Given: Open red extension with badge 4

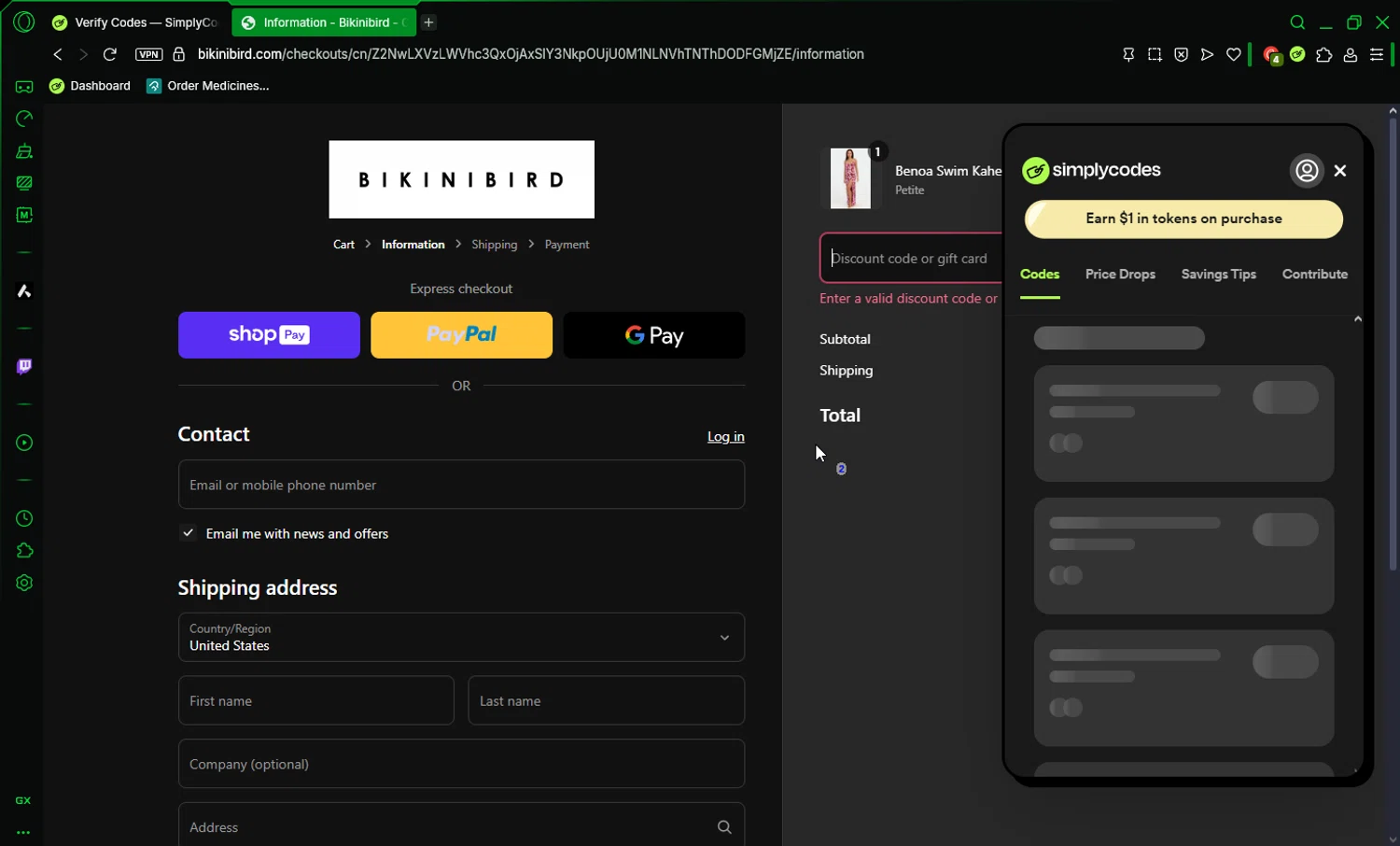Looking at the screenshot, I should click(x=1271, y=55).
